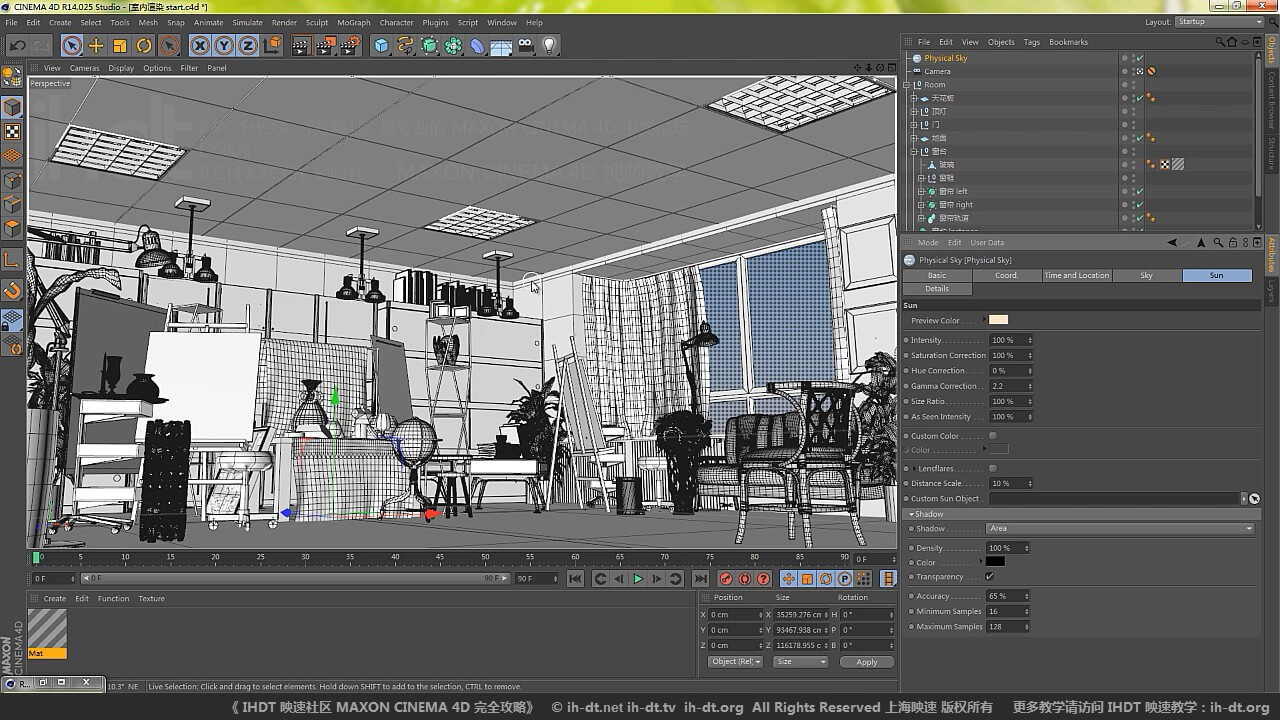
Task: Toggle the Y-axis lock icon
Action: pyautogui.click(x=223, y=45)
